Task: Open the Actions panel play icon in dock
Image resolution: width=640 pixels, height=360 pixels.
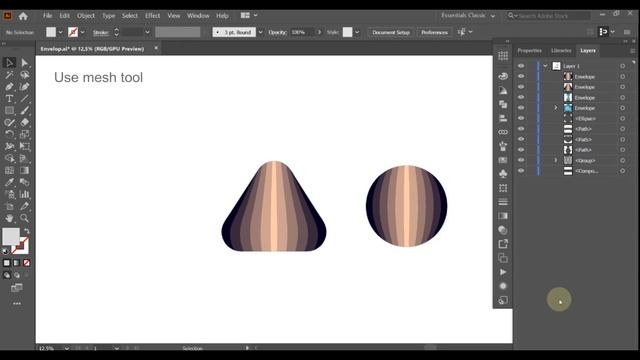Action: pos(503,272)
